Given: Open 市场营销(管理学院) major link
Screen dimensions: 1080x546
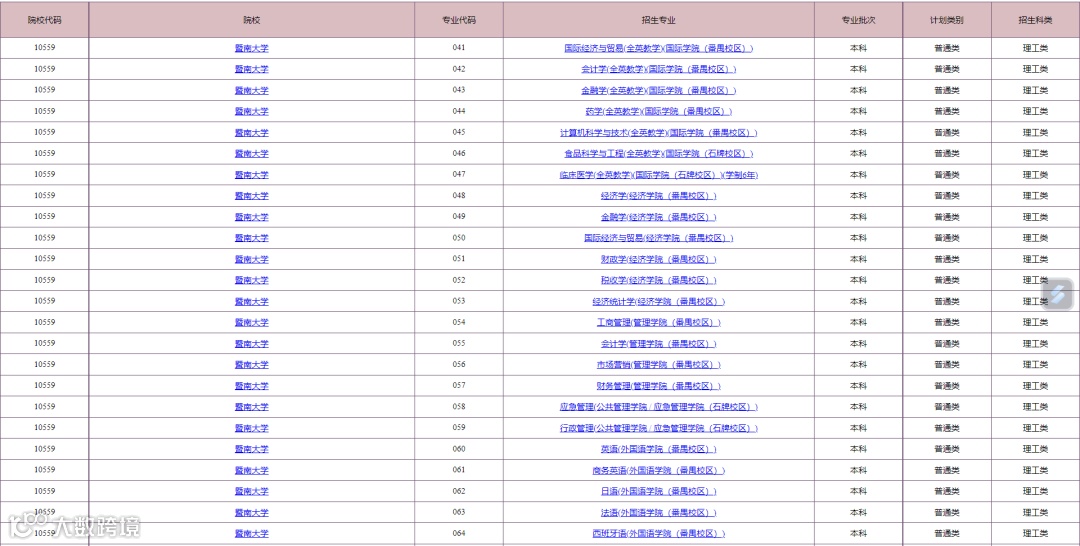Looking at the screenshot, I should [658, 365].
